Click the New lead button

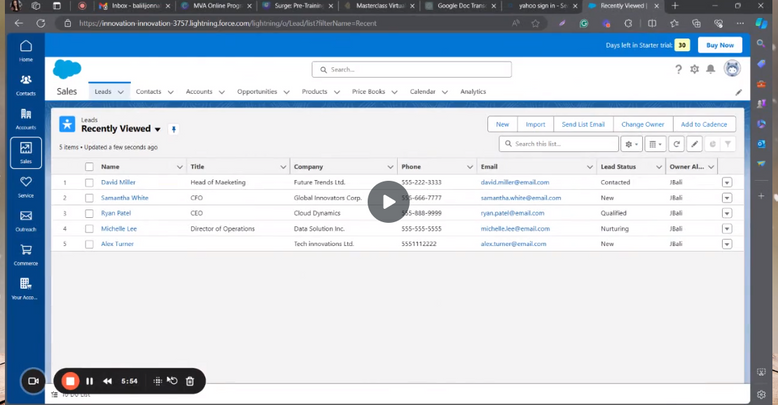click(503, 125)
